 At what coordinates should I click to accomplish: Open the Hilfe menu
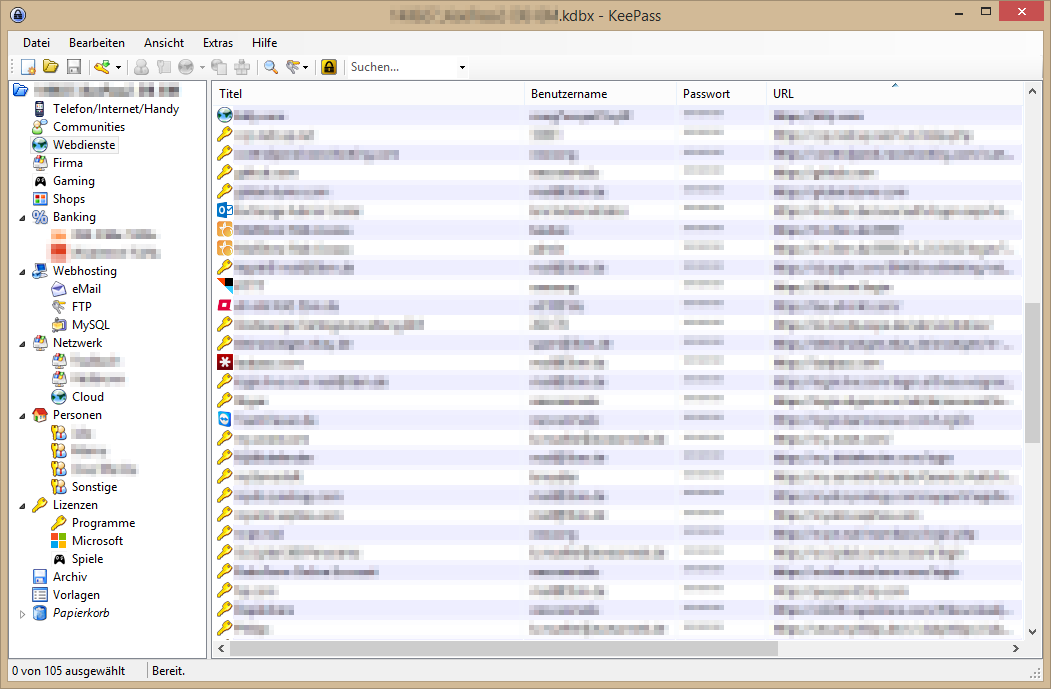[x=264, y=43]
